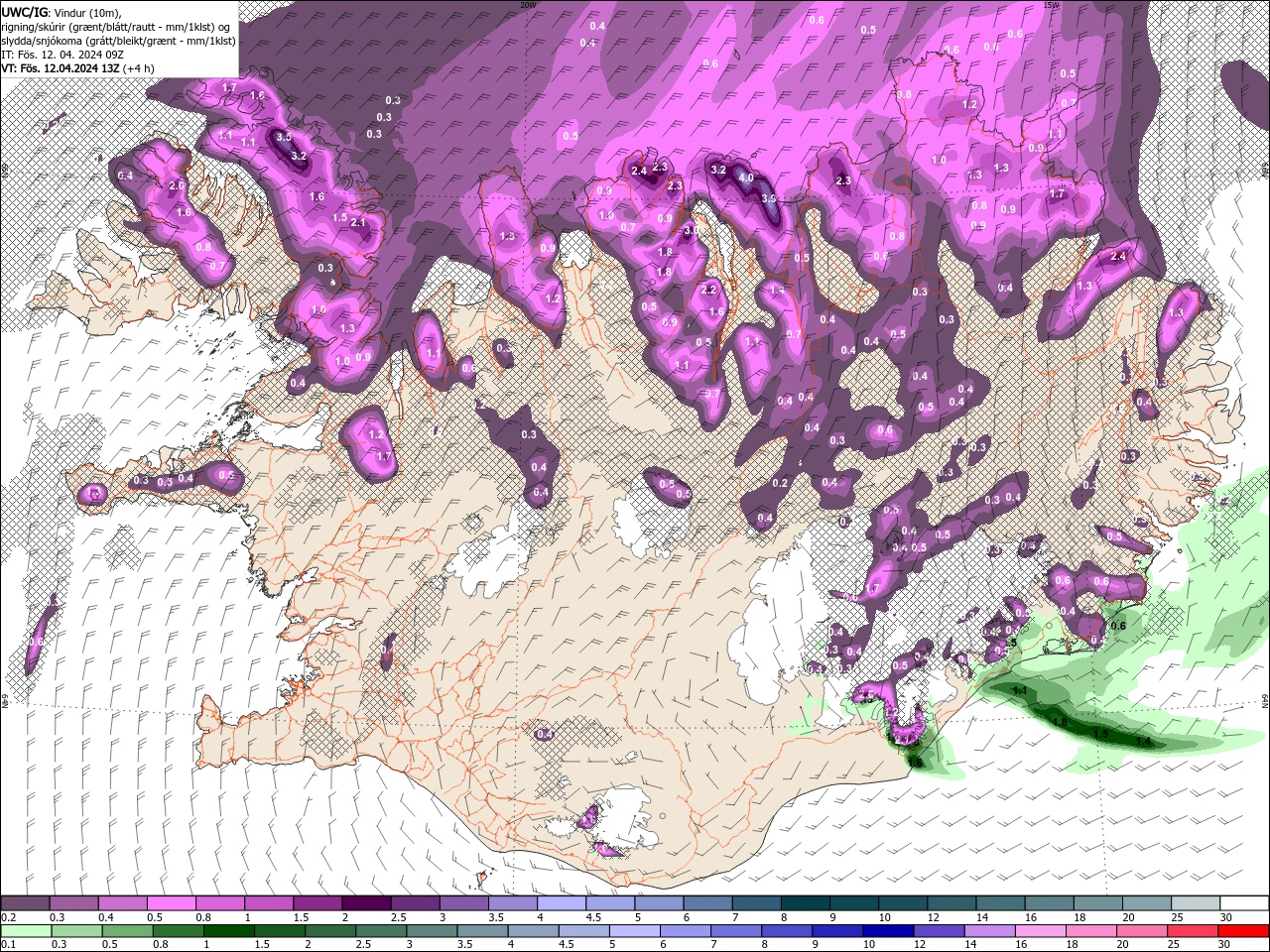The width and height of the screenshot is (1270, 952).
Task: Pick the dark teal 8–9 snow legend swatch
Action: tap(804, 903)
